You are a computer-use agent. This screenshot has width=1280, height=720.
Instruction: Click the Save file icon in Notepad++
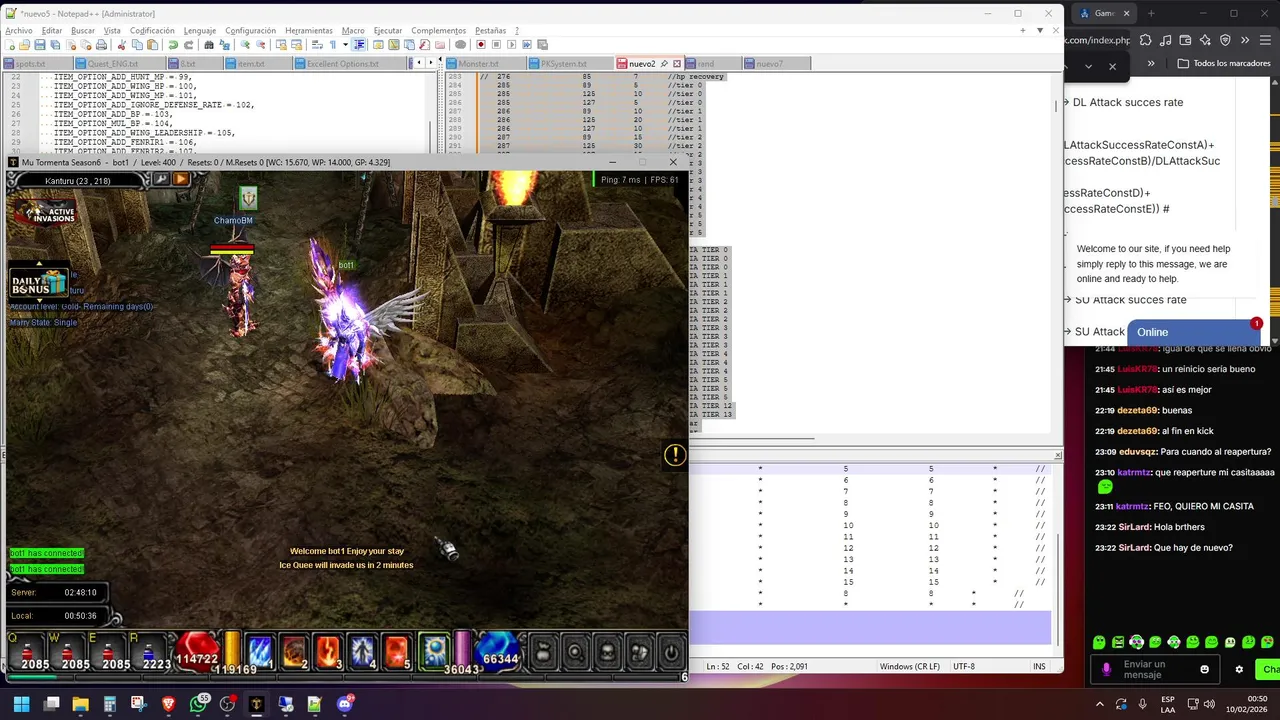[40, 44]
